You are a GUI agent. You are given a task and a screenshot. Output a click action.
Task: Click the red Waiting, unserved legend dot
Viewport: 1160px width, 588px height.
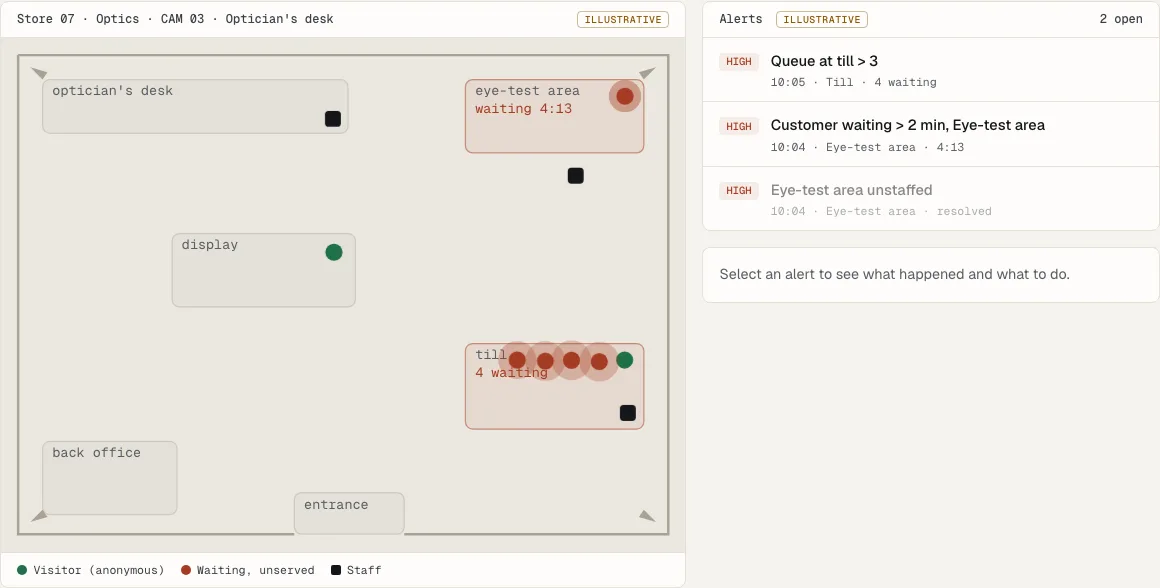tap(186, 570)
